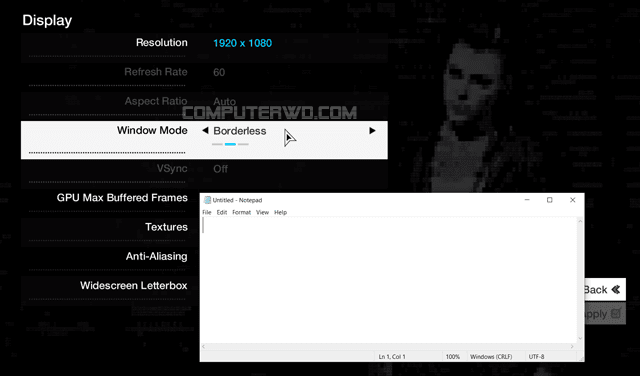The height and width of the screenshot is (376, 640).
Task: Click the Refresh Rate value 60
Action: [x=219, y=72]
